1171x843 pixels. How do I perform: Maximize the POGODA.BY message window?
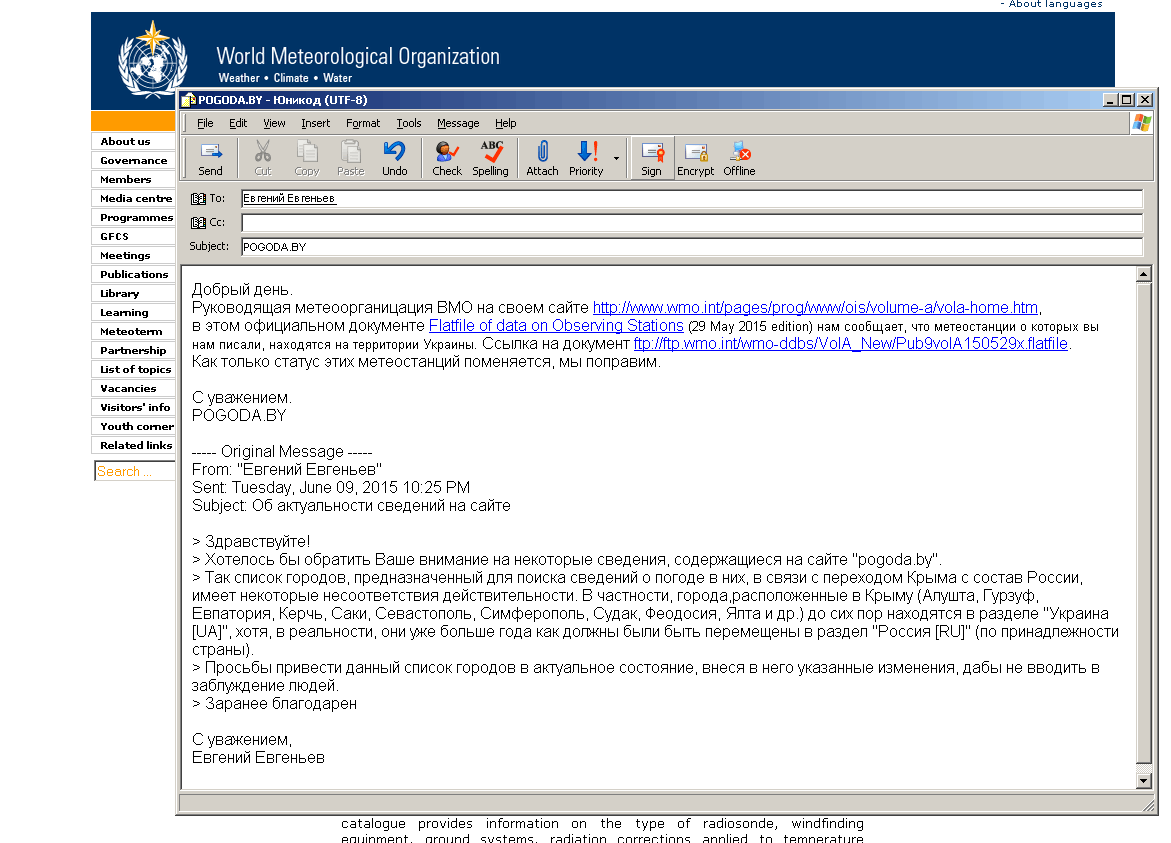[x=1126, y=100]
